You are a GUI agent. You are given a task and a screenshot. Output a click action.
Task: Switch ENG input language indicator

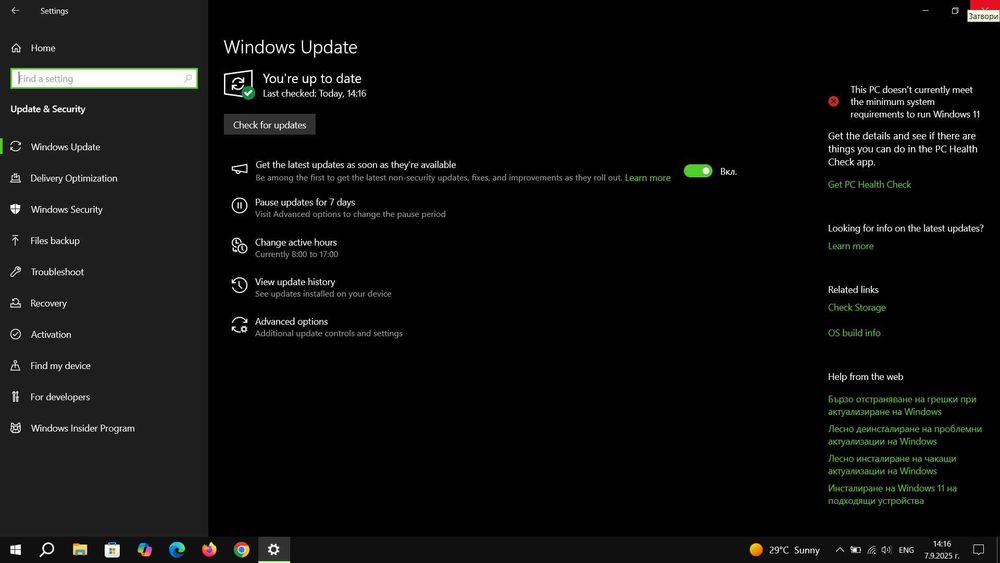click(x=906, y=550)
